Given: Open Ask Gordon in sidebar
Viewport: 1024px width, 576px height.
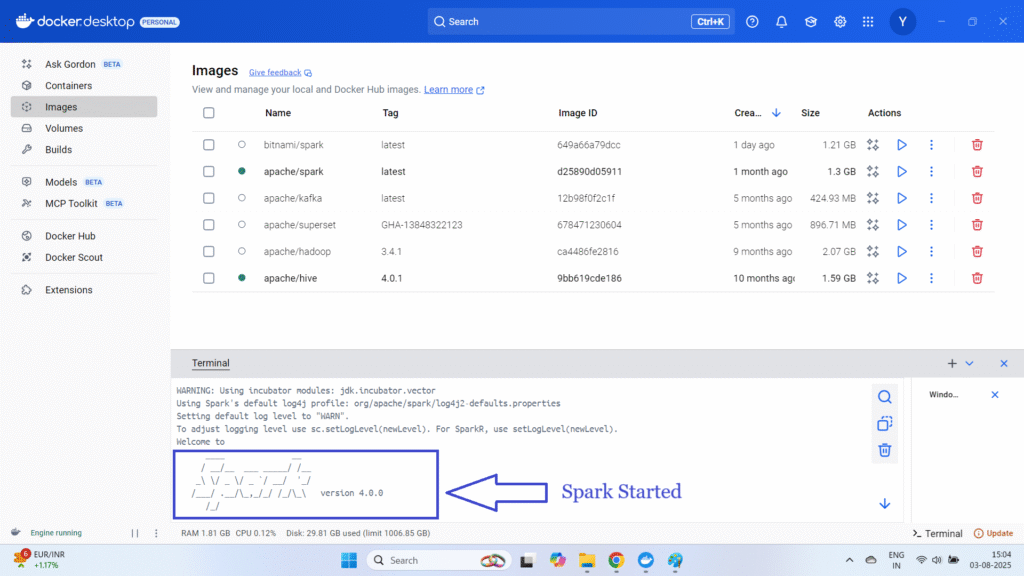Looking at the screenshot, I should pos(84,64).
